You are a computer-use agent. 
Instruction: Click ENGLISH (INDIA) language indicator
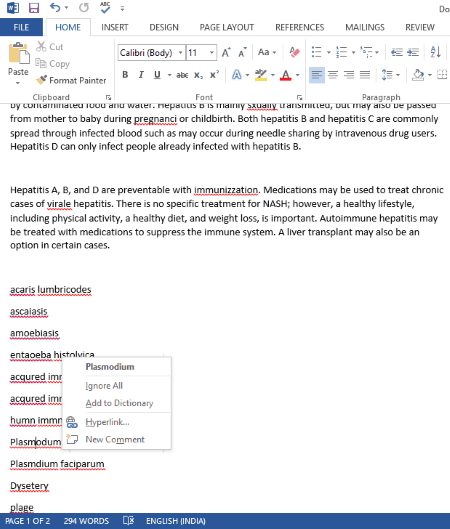pyautogui.click(x=176, y=521)
